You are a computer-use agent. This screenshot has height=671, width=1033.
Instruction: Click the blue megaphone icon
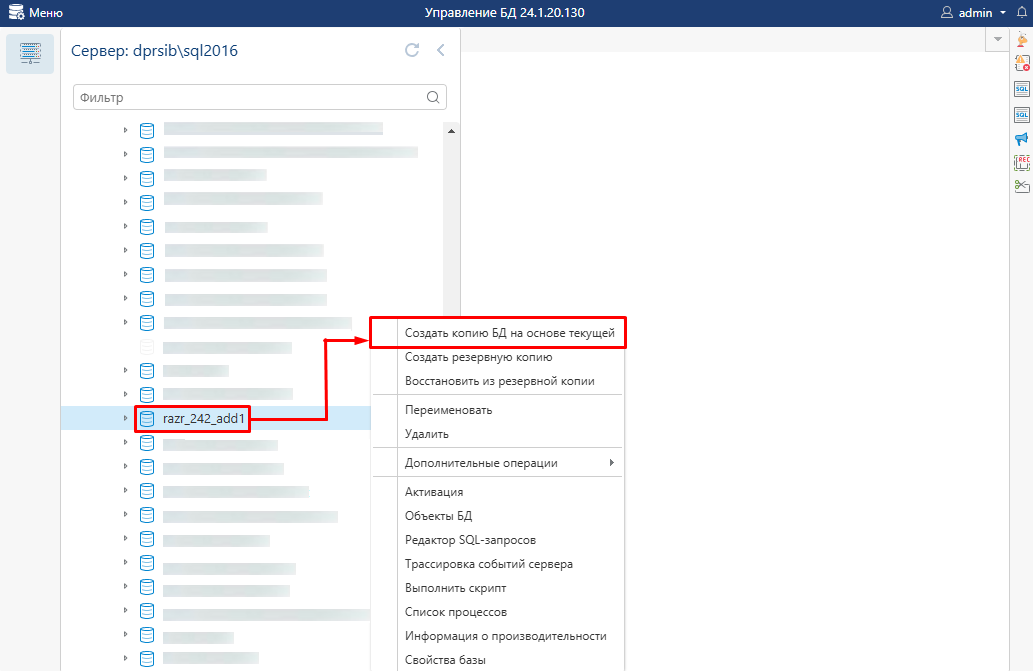(x=1022, y=139)
